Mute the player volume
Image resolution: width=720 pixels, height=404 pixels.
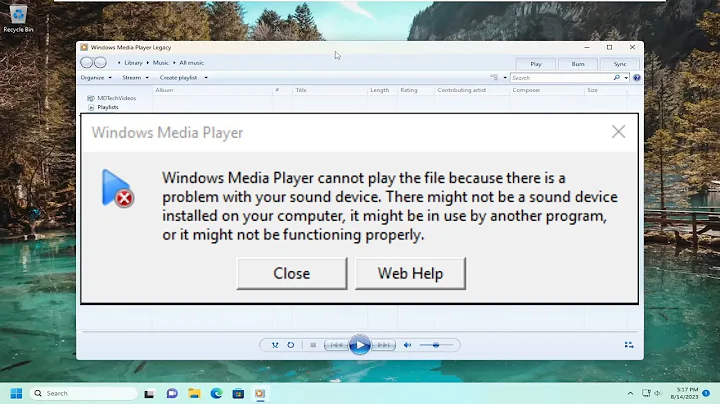[407, 345]
